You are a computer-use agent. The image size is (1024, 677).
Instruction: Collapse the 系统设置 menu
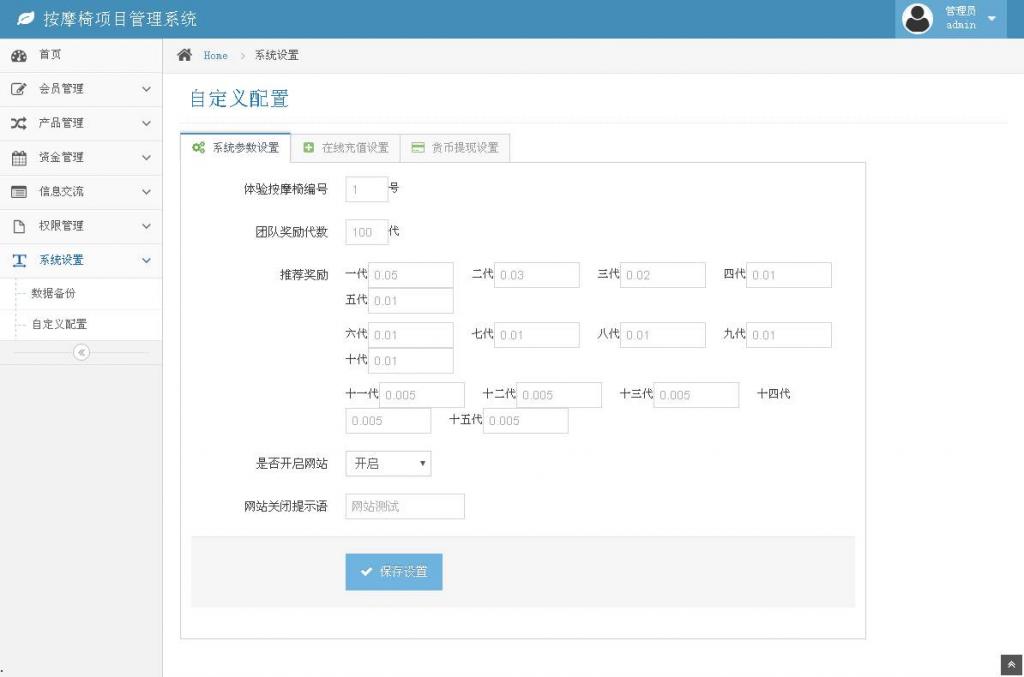click(80, 260)
